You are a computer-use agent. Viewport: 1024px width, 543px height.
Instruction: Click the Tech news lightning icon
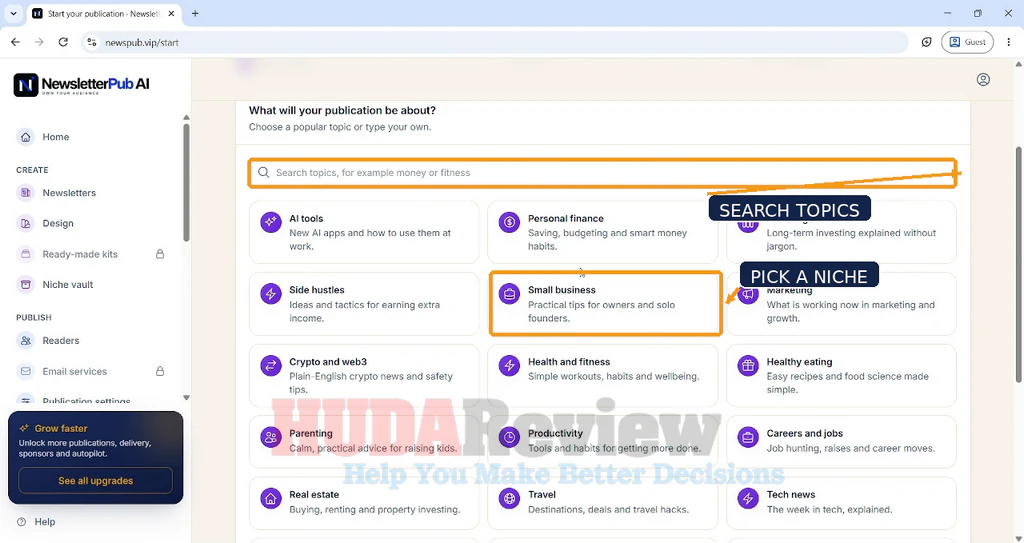coord(748,499)
